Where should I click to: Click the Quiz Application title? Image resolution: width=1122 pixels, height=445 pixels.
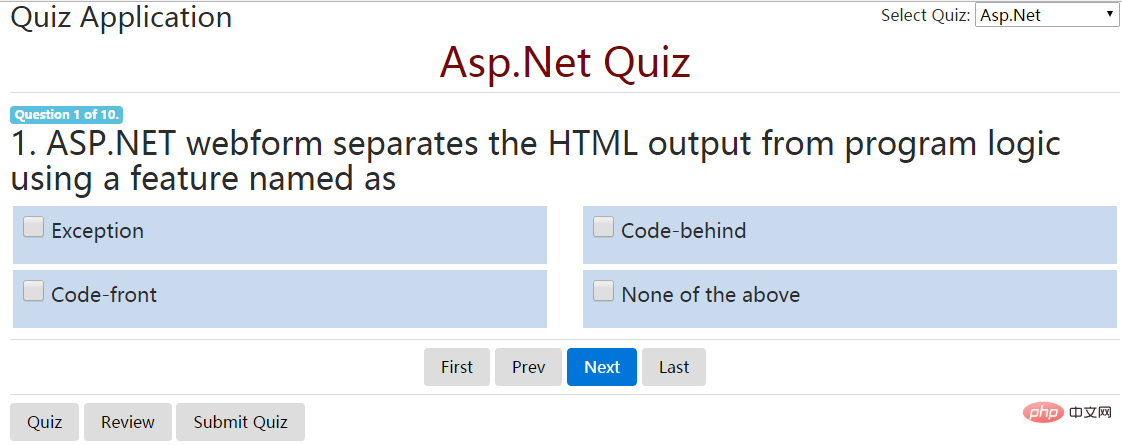click(x=121, y=17)
